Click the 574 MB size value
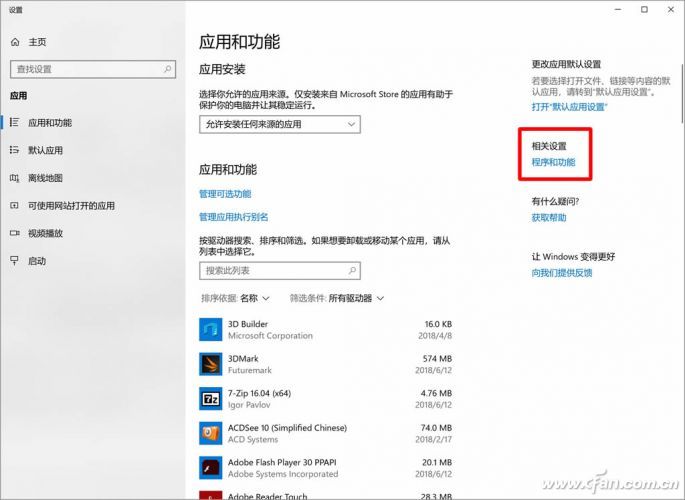Screen dimensions: 685x500 [437, 359]
